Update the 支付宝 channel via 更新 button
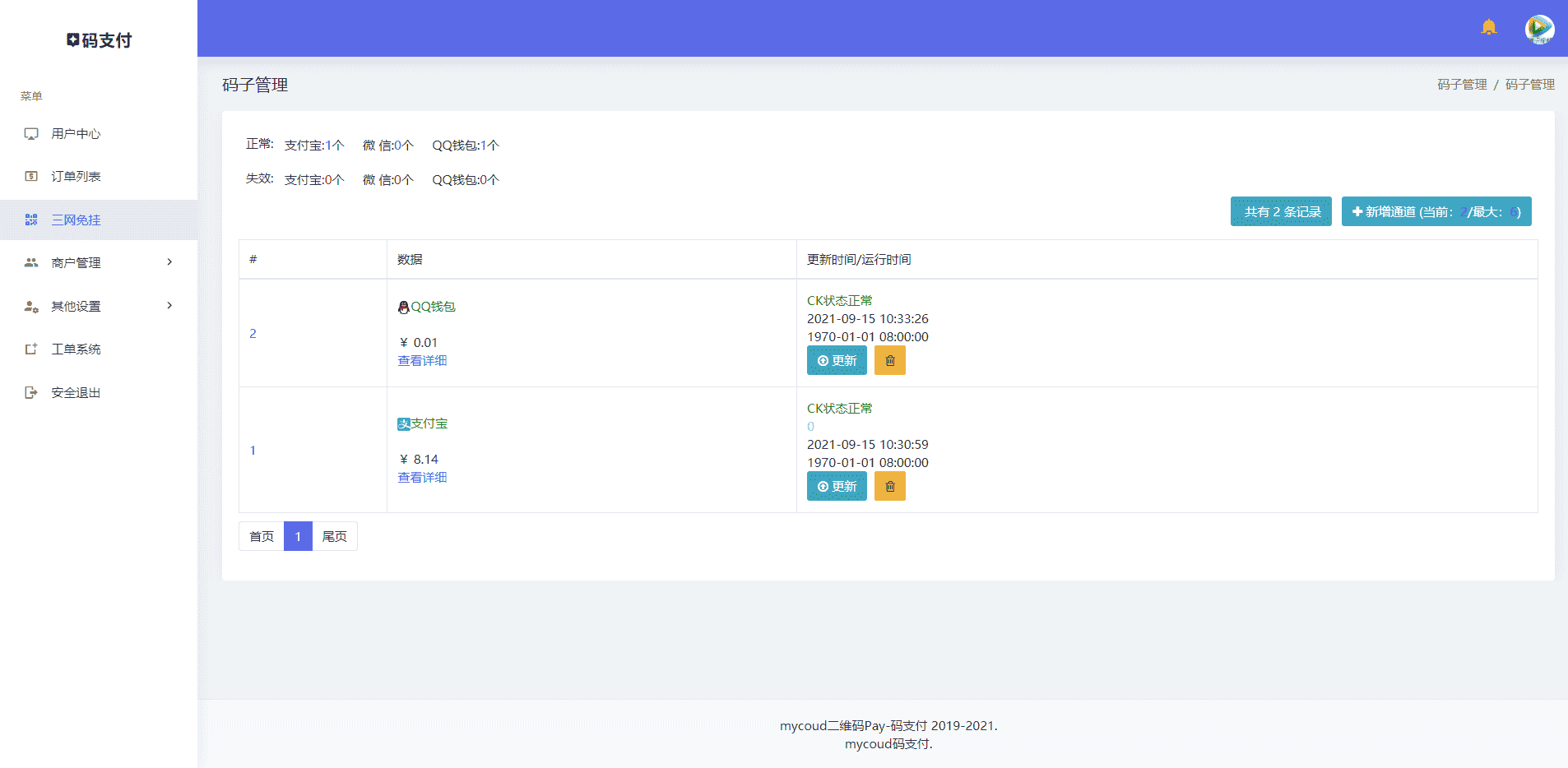This screenshot has width=1568, height=768. (836, 486)
